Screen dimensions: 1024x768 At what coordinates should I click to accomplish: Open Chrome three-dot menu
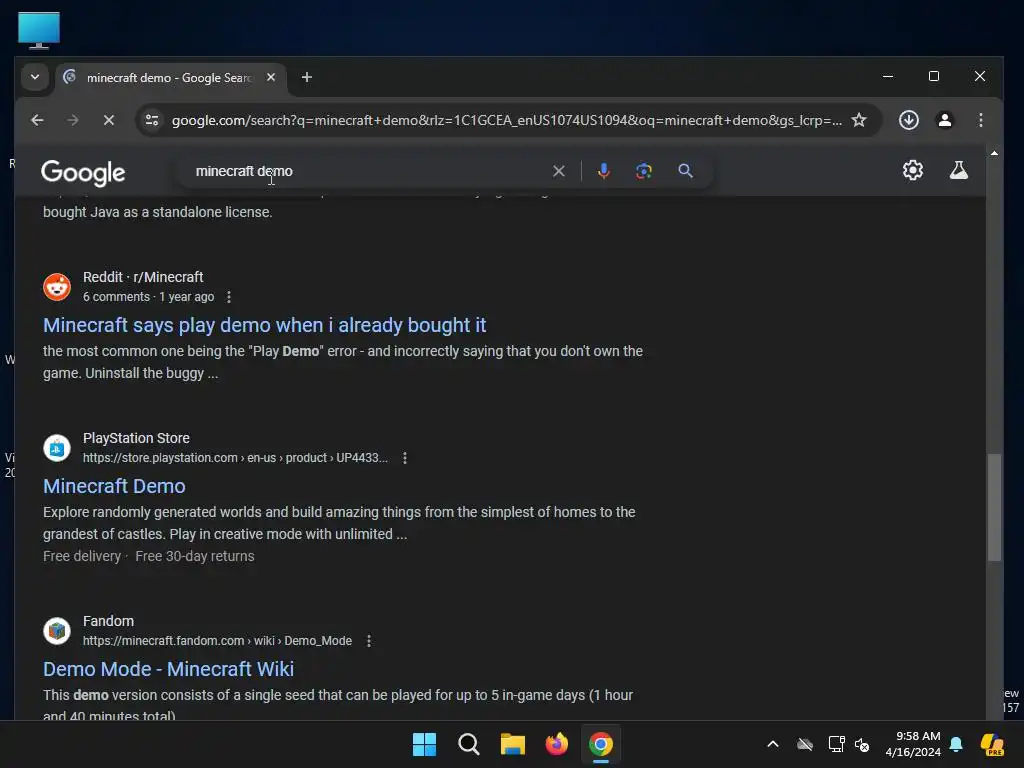tap(980, 120)
